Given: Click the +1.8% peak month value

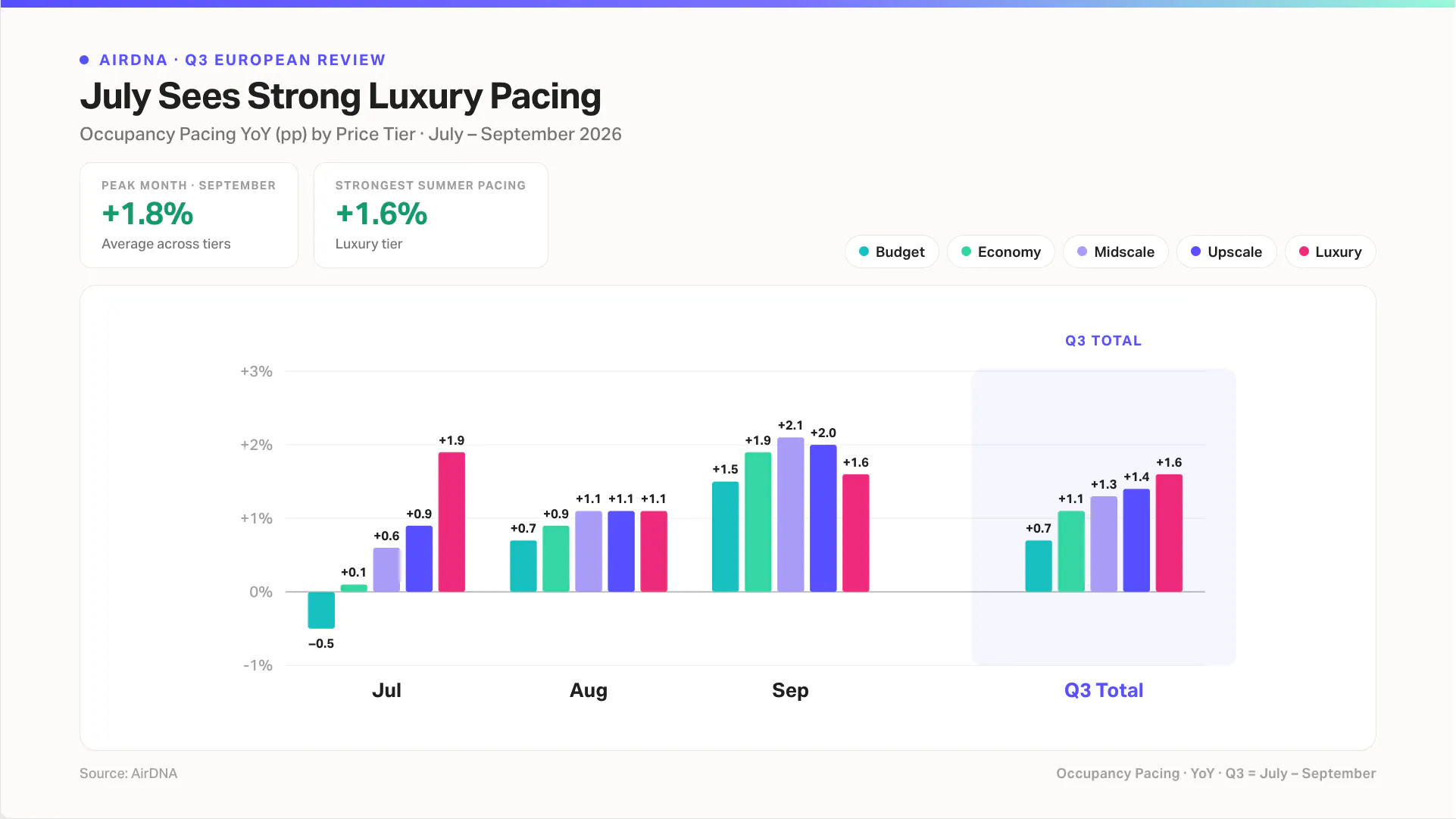Looking at the screenshot, I should [x=148, y=214].
